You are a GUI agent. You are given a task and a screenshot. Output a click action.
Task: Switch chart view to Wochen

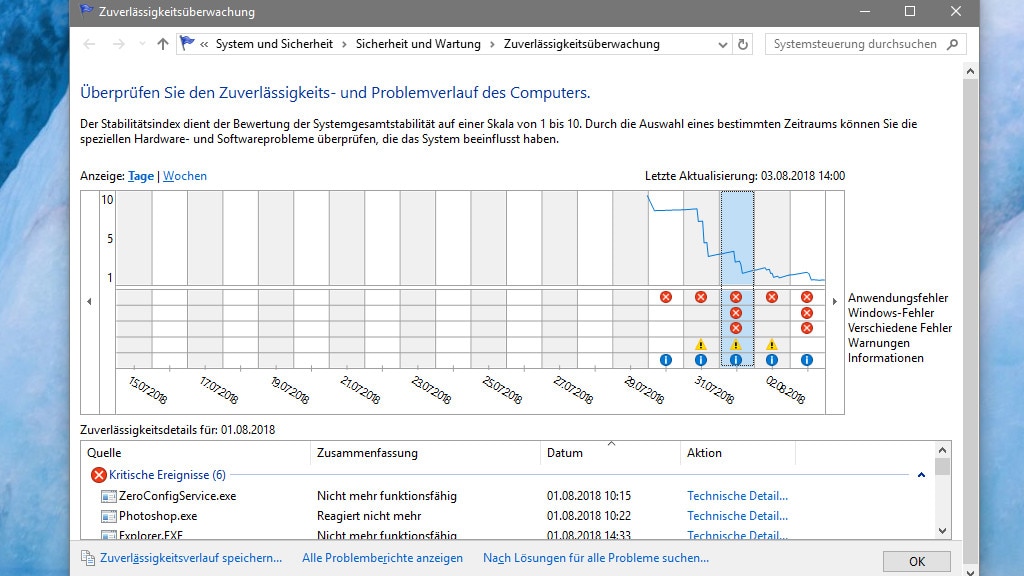click(185, 176)
